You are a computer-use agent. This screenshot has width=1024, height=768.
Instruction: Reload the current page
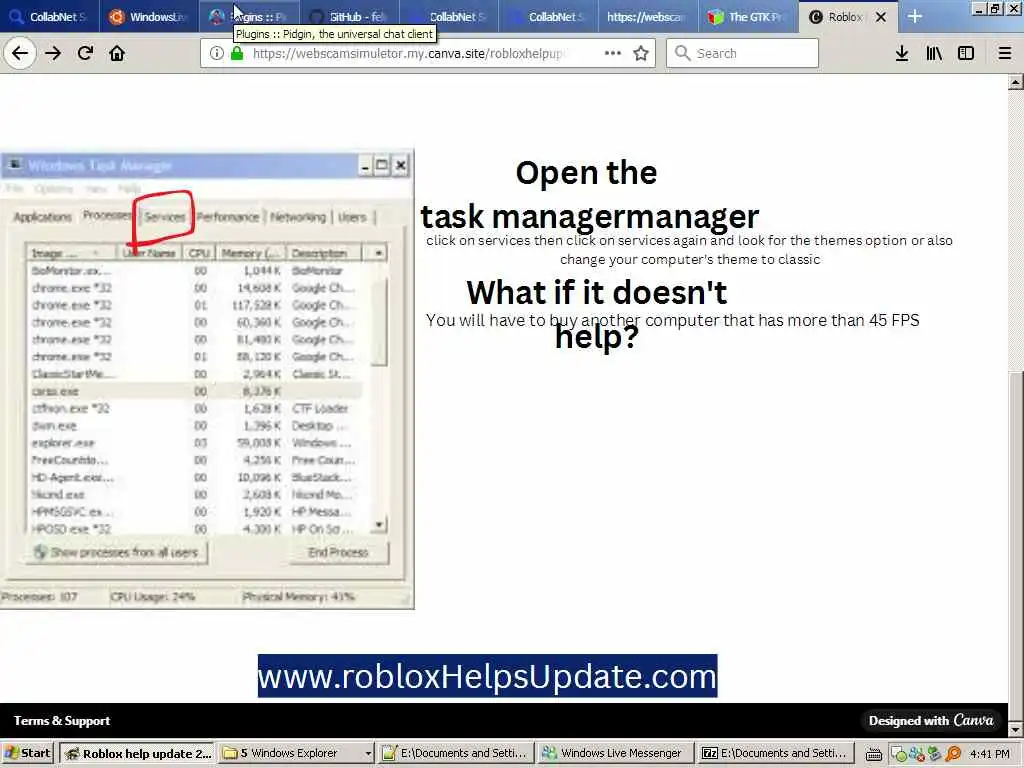(86, 54)
